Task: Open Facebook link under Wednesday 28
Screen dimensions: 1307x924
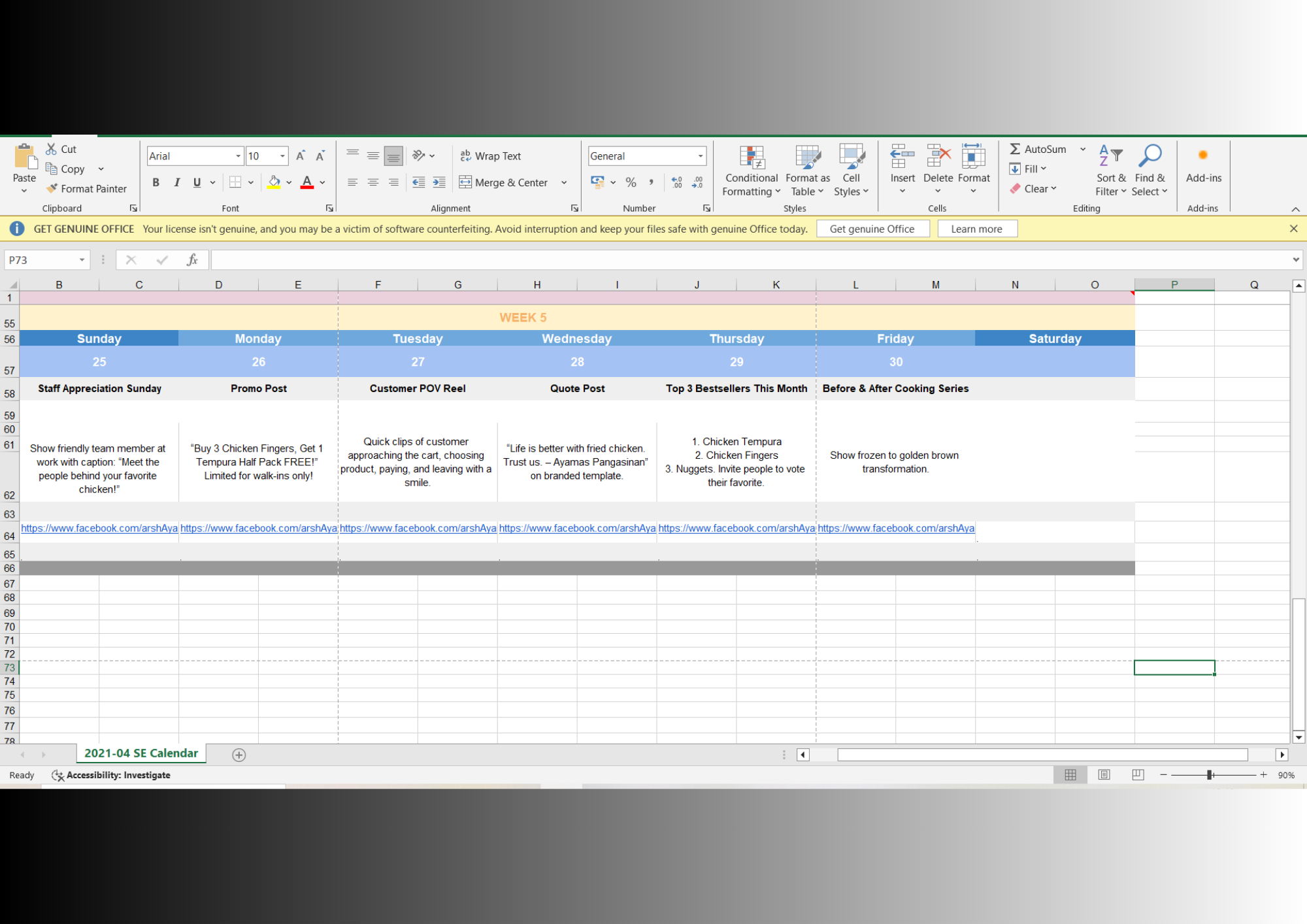Action: (578, 528)
